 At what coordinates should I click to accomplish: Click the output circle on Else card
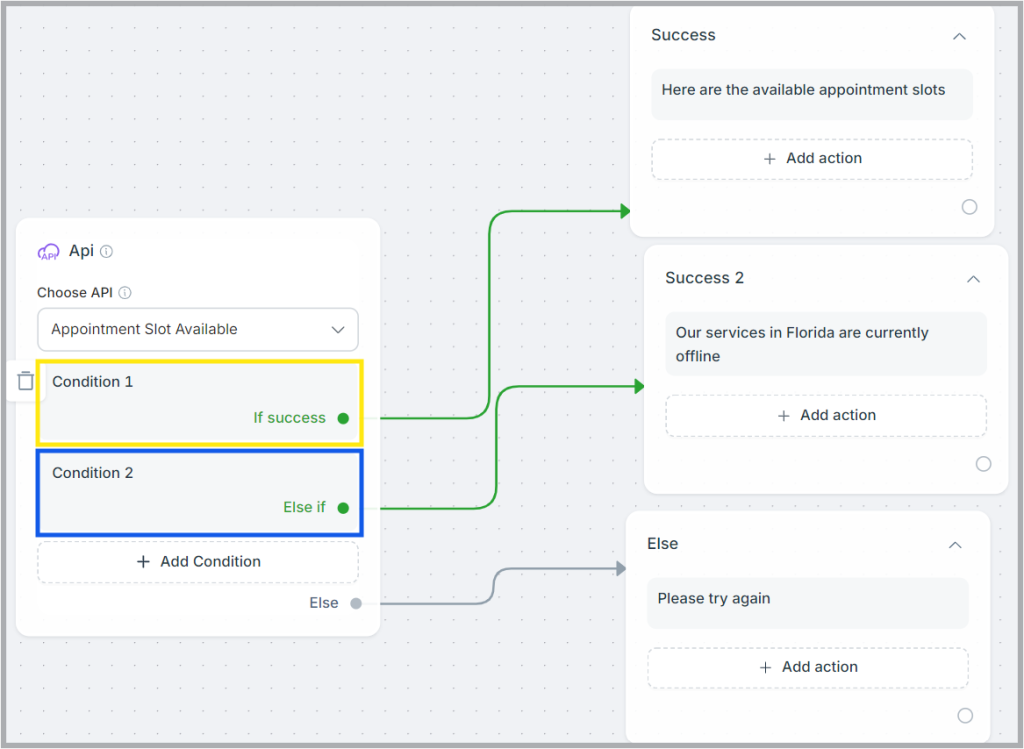[965, 716]
